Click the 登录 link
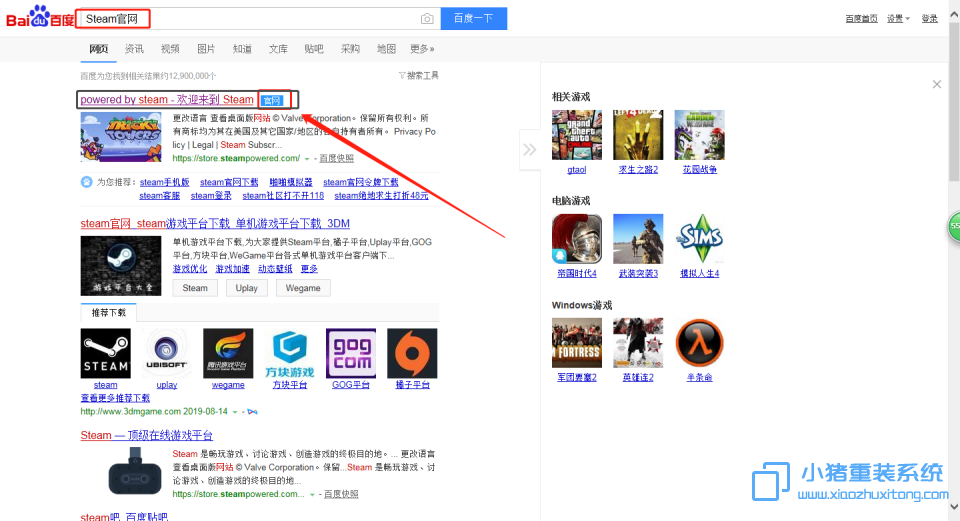 [x=929, y=18]
